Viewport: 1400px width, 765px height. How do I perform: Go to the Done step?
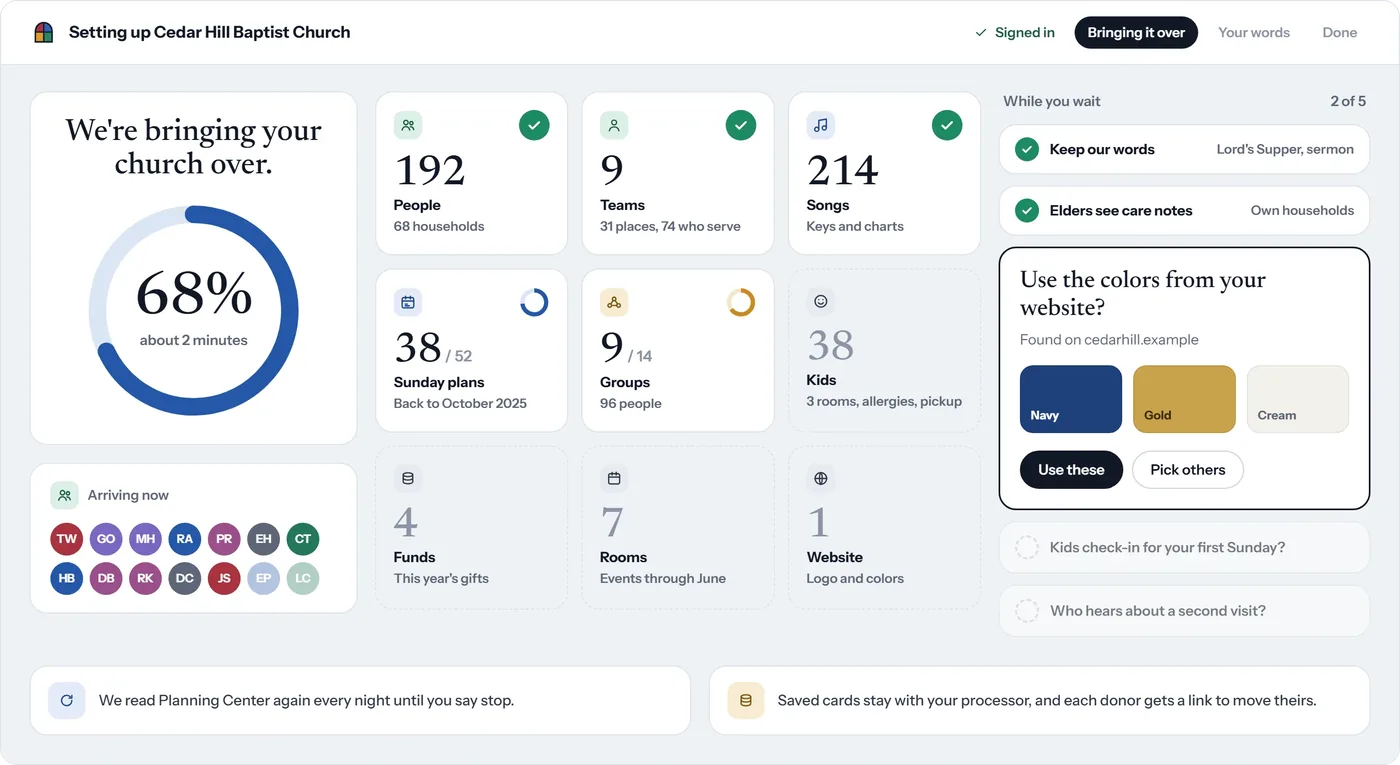[x=1340, y=32]
